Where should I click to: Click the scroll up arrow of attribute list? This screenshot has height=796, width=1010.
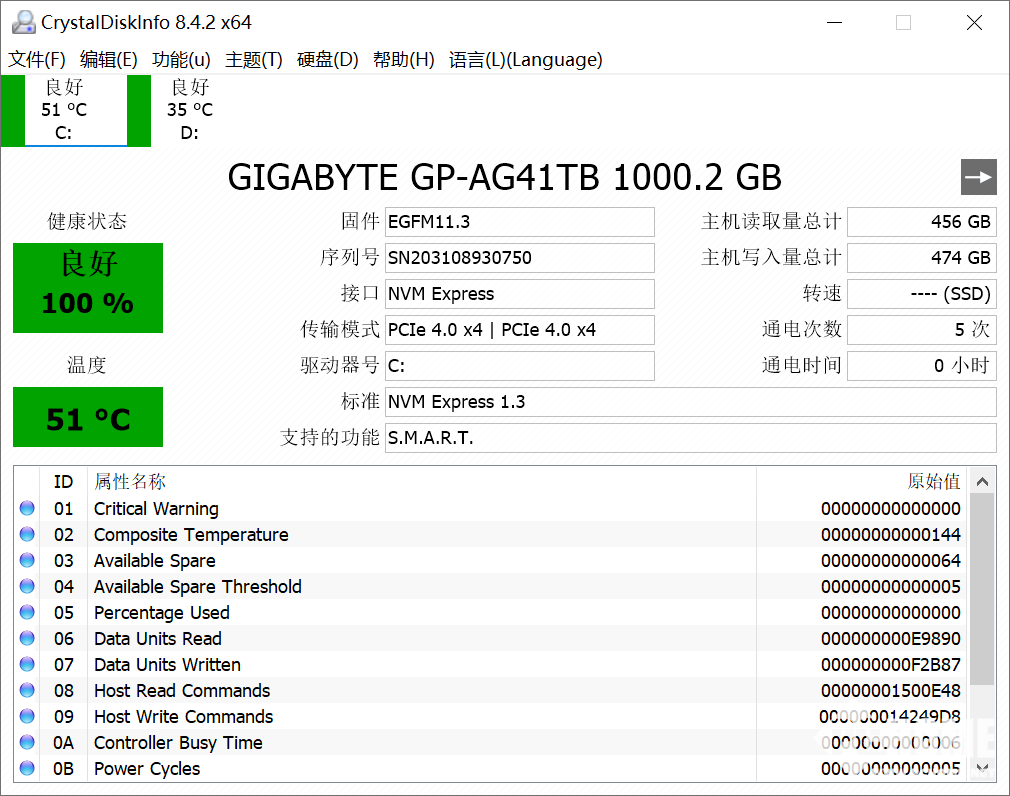click(983, 481)
